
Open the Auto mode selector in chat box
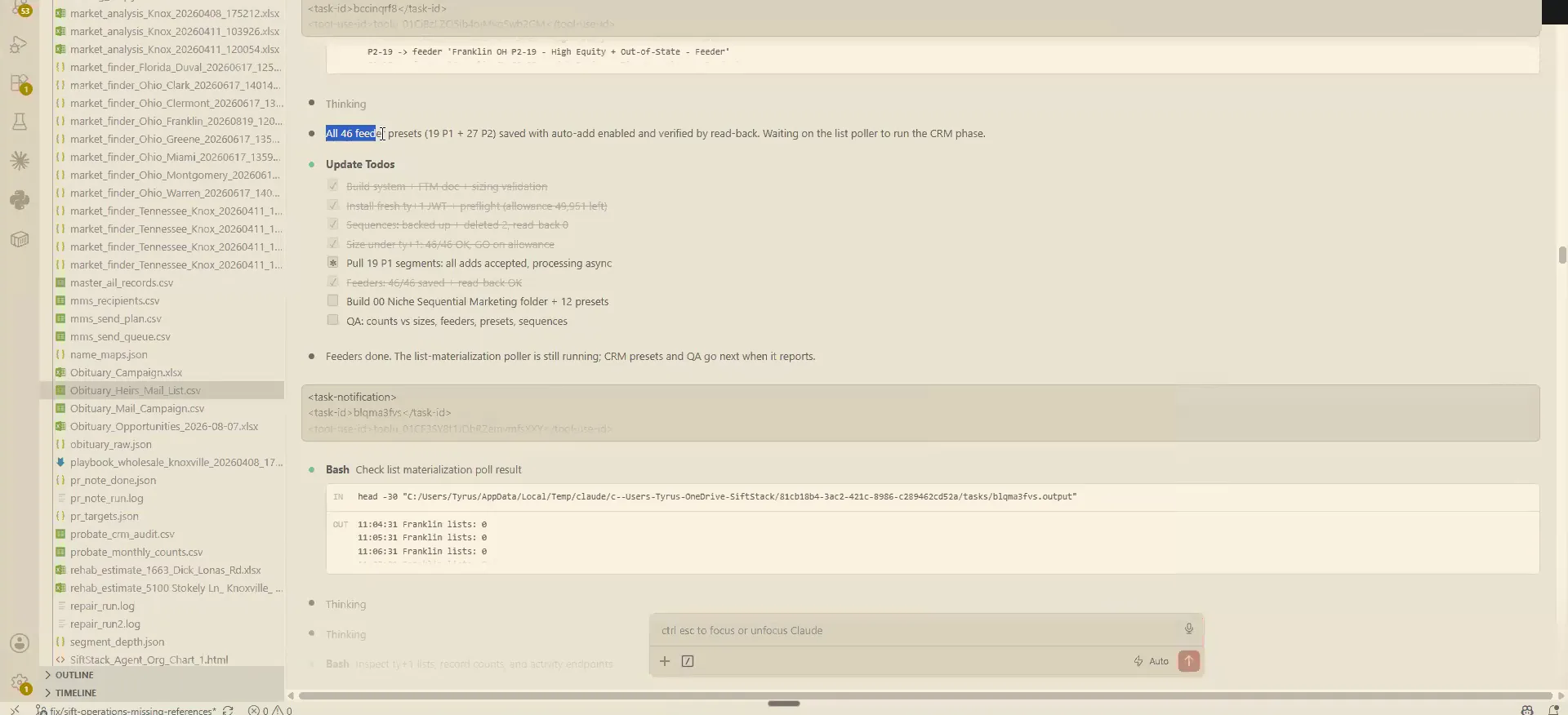1151,661
